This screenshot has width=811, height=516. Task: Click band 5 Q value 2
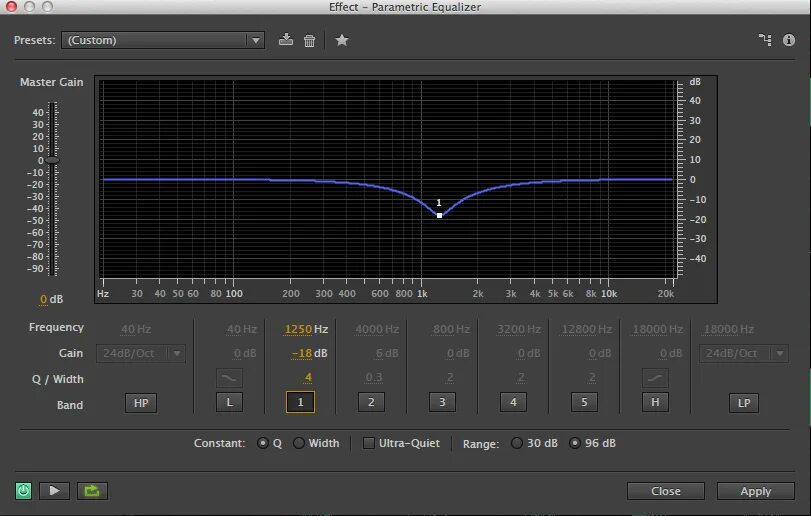pyautogui.click(x=592, y=377)
